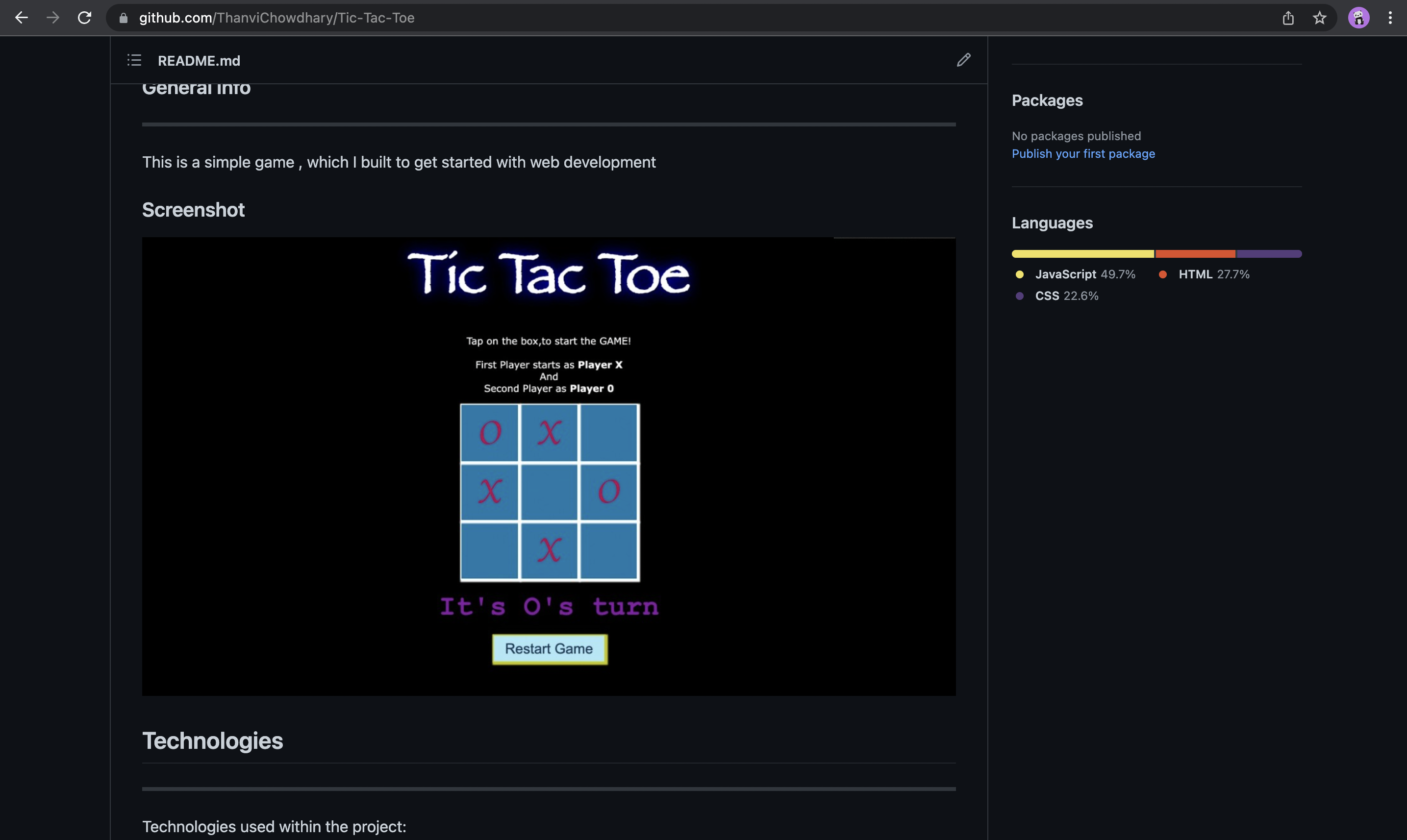
Task: Open README table of contents outline
Action: pos(134,60)
